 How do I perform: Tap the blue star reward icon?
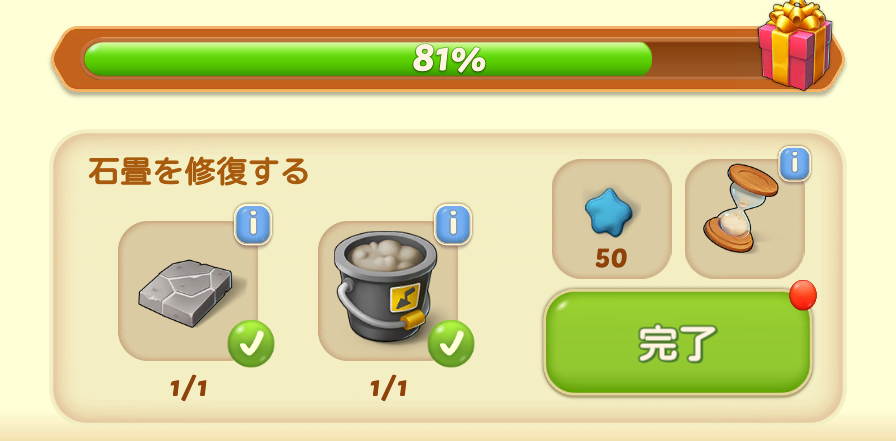pyautogui.click(x=609, y=212)
